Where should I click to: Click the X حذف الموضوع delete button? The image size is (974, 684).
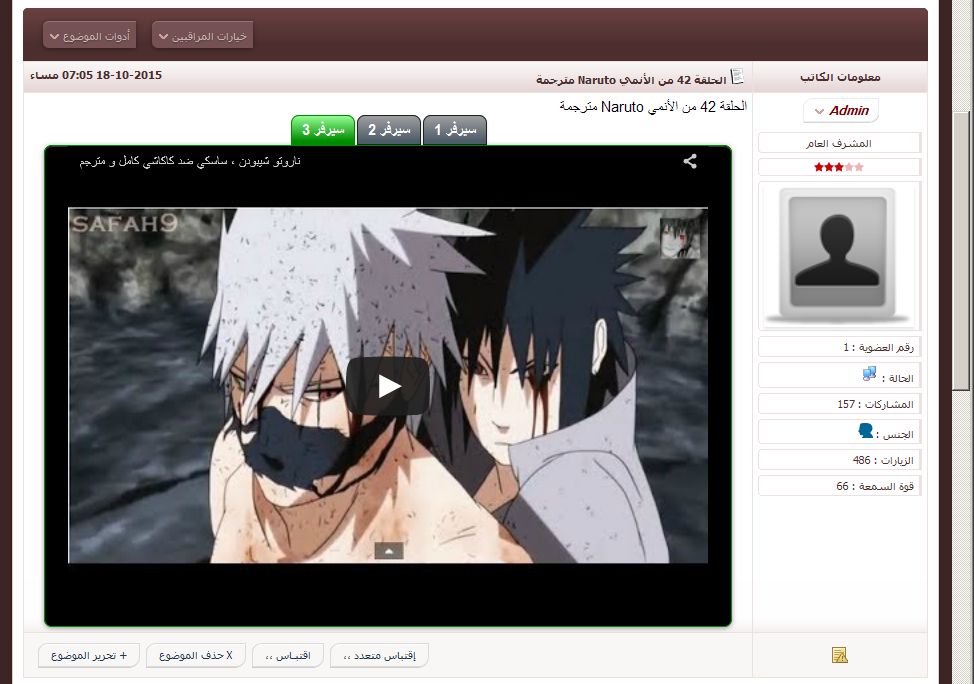[x=196, y=655]
